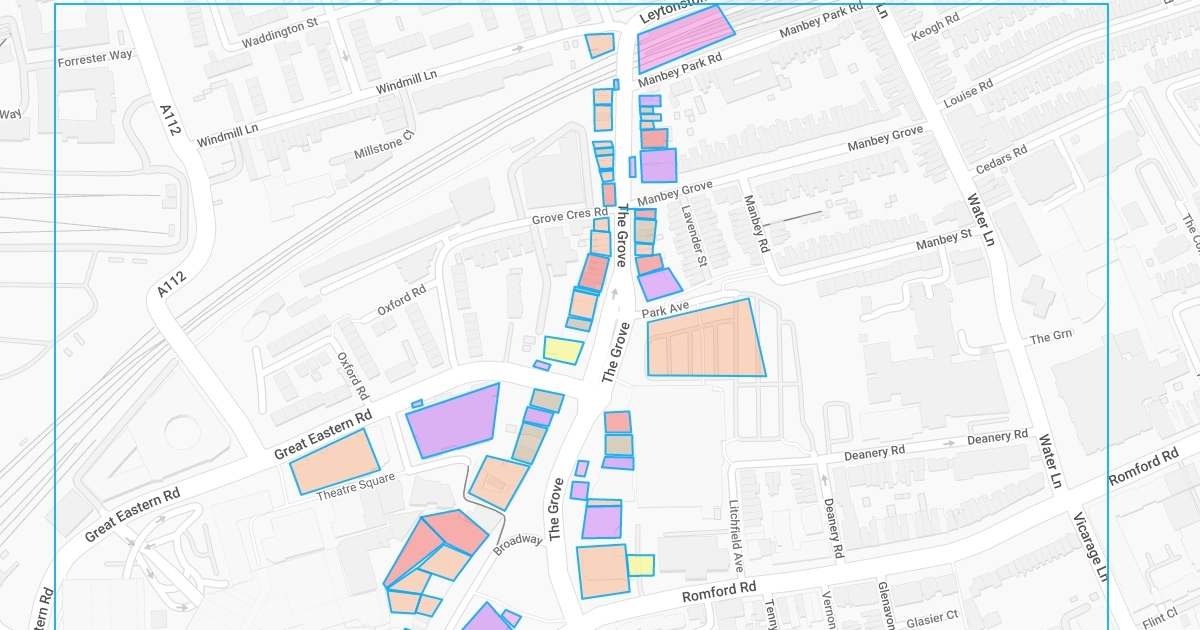Select the purple square next to Manbey Grove junction
Screen dimensions: 1200x630
(x=658, y=165)
